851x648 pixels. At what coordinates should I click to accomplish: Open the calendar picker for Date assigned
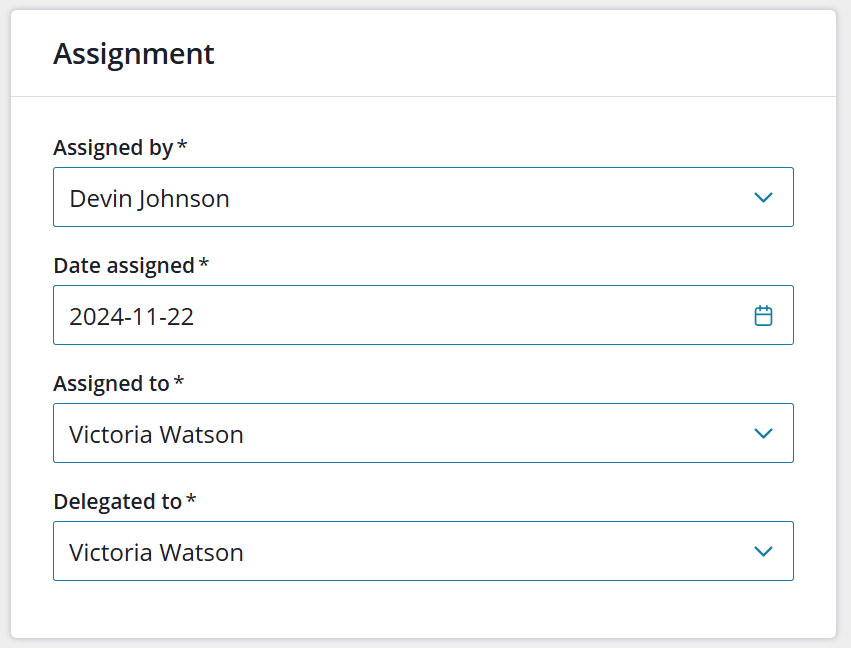[763, 315]
